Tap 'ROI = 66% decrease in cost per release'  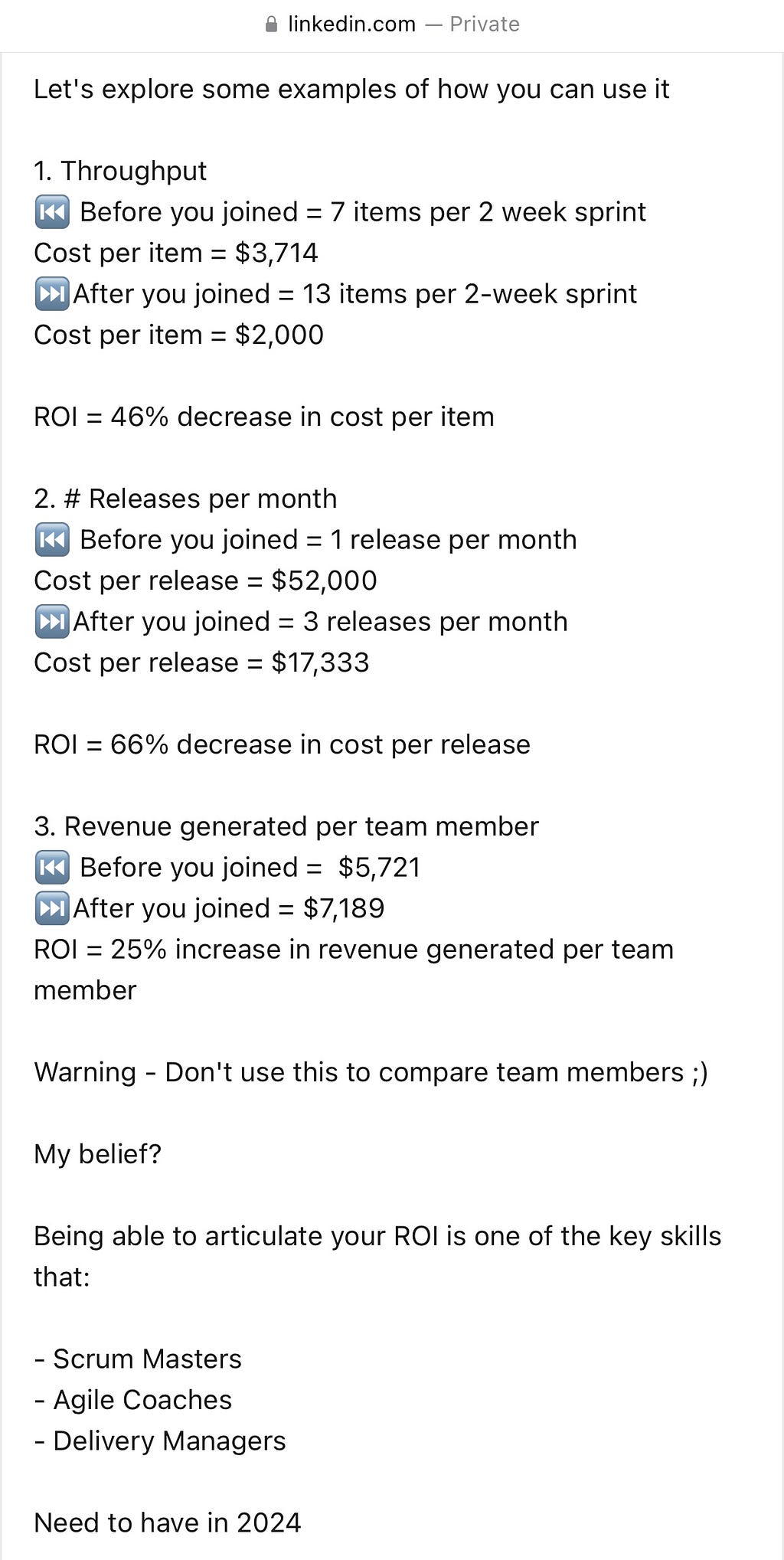pos(282,744)
